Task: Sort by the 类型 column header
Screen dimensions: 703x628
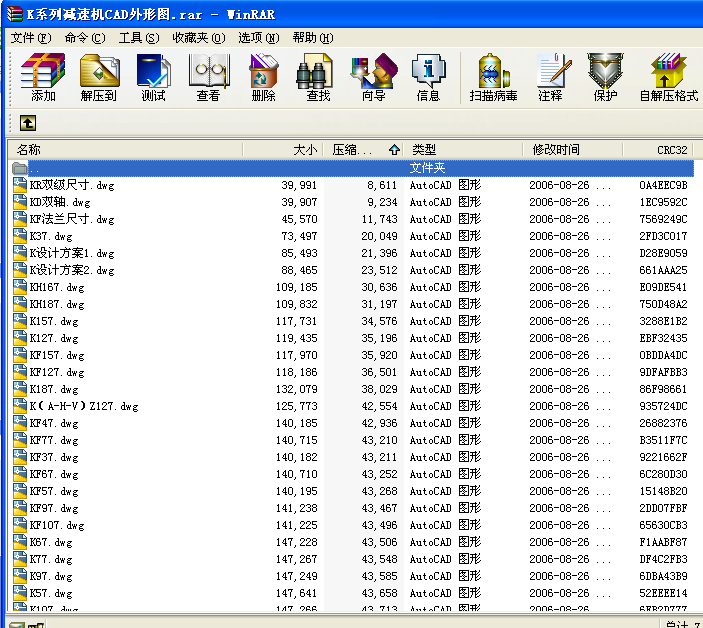Action: [x=463, y=150]
